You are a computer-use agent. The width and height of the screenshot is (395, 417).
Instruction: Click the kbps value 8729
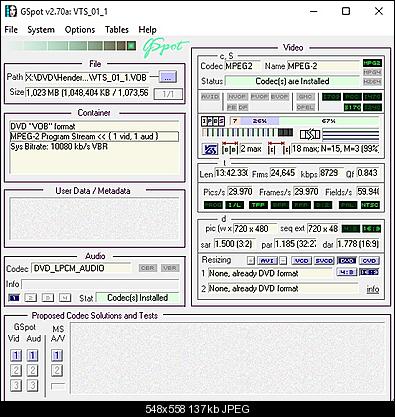(x=331, y=173)
